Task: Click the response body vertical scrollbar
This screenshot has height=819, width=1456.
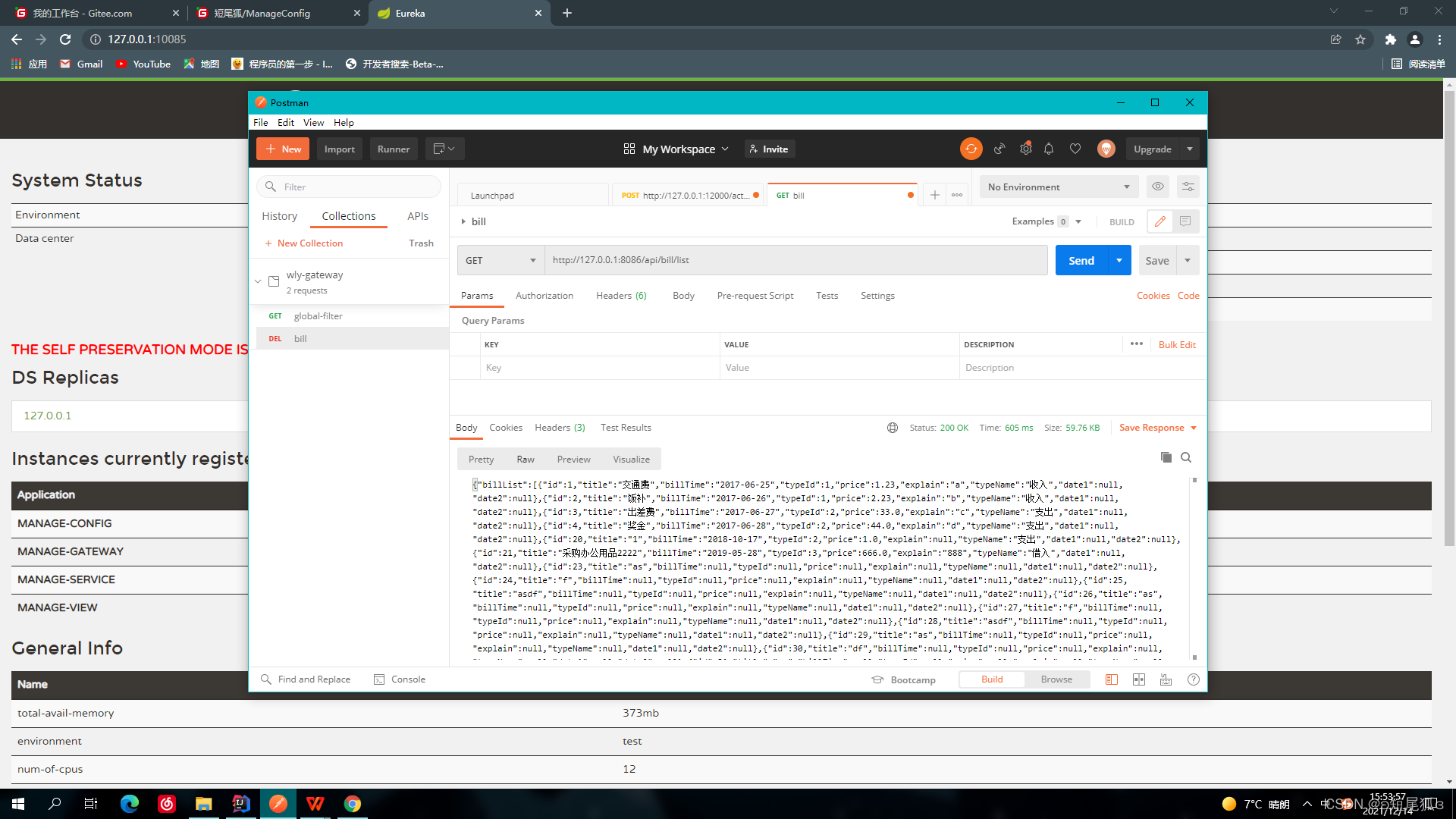Action: click(x=1194, y=569)
